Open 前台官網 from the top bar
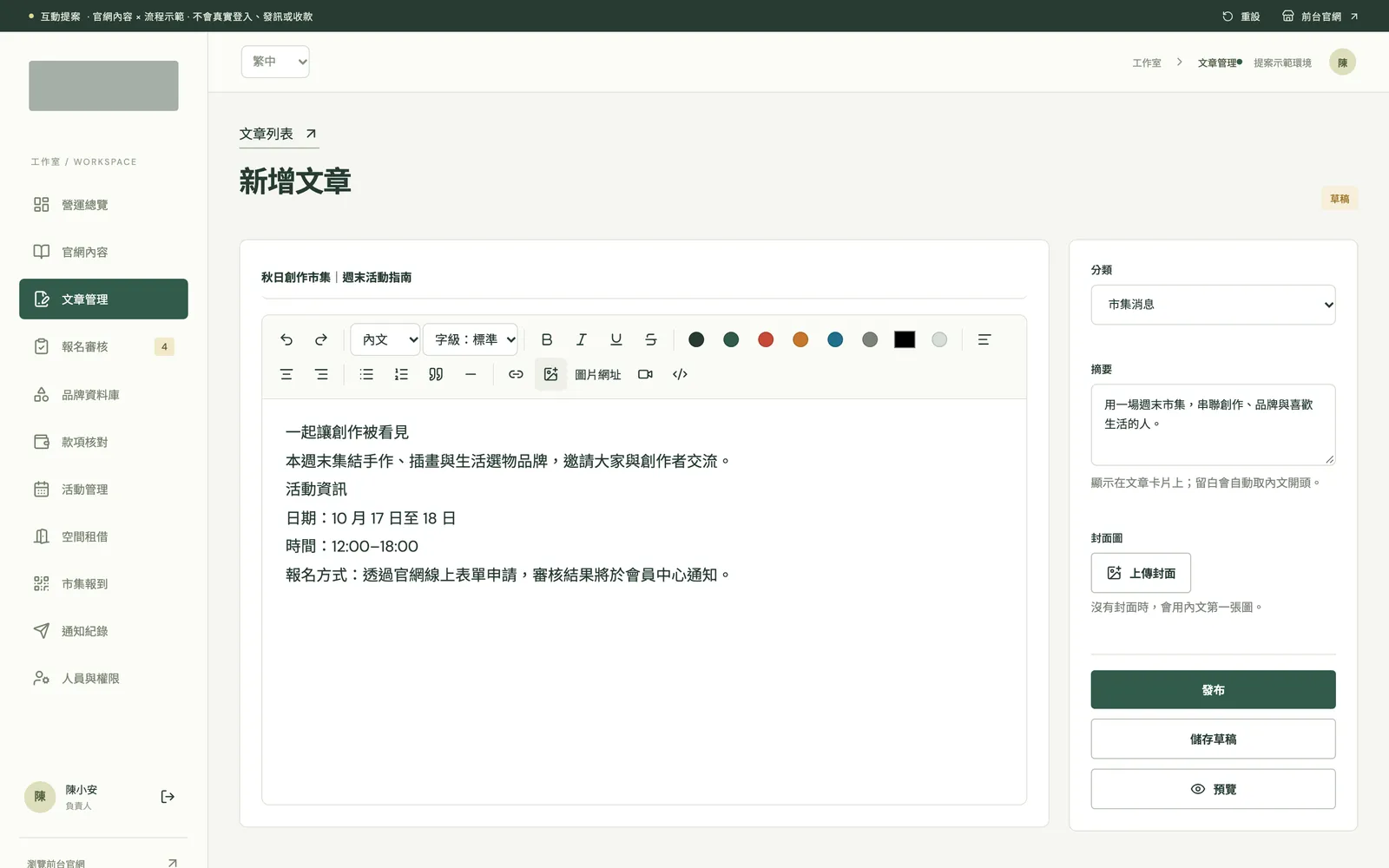This screenshot has height=868, width=1389. [x=1320, y=16]
